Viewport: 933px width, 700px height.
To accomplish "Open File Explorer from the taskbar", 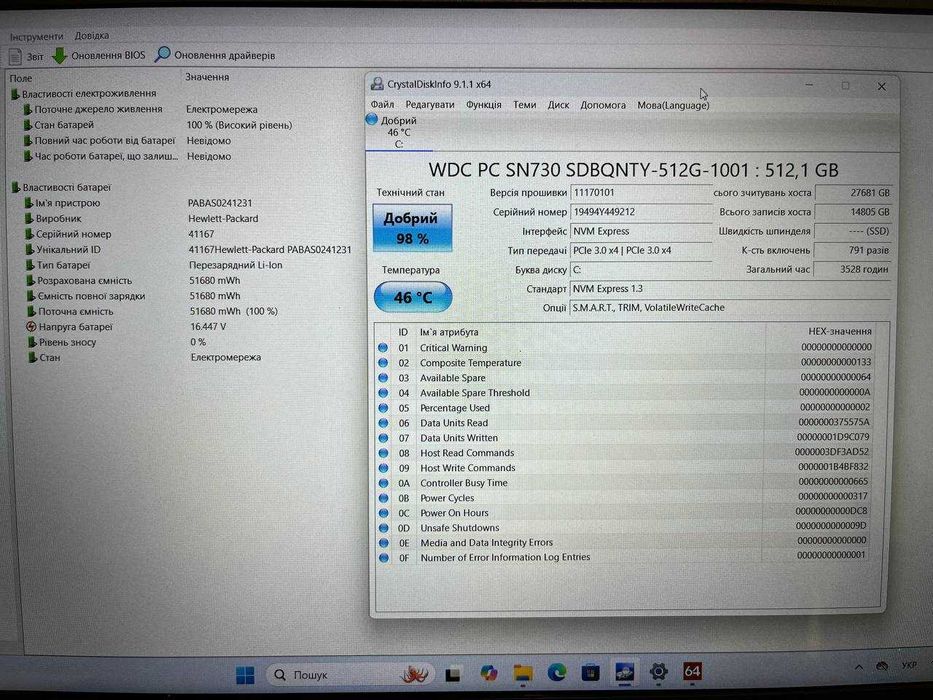I will click(x=523, y=673).
